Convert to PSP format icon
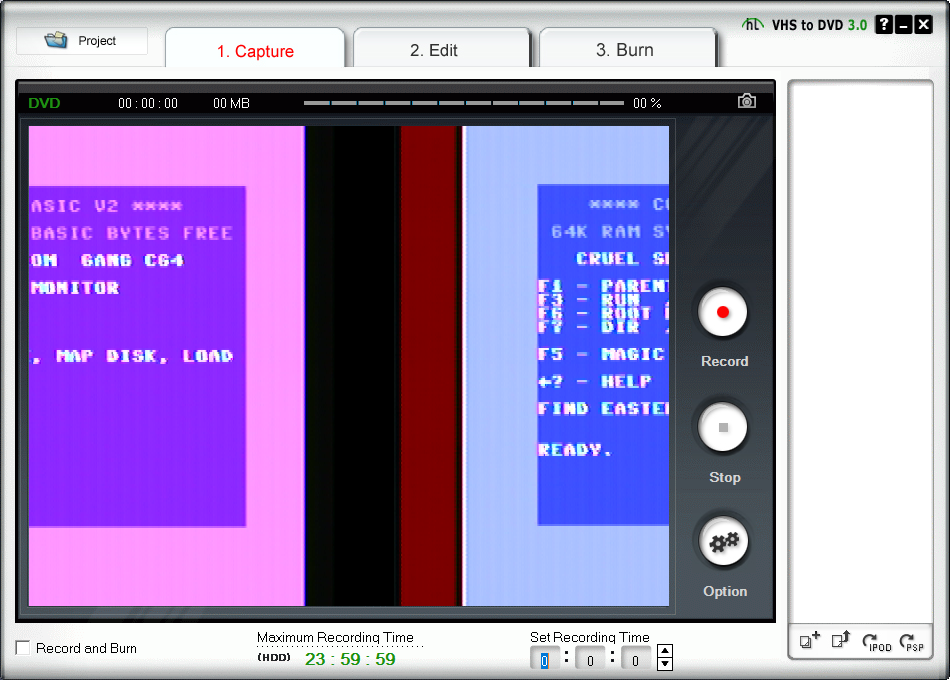 point(911,642)
